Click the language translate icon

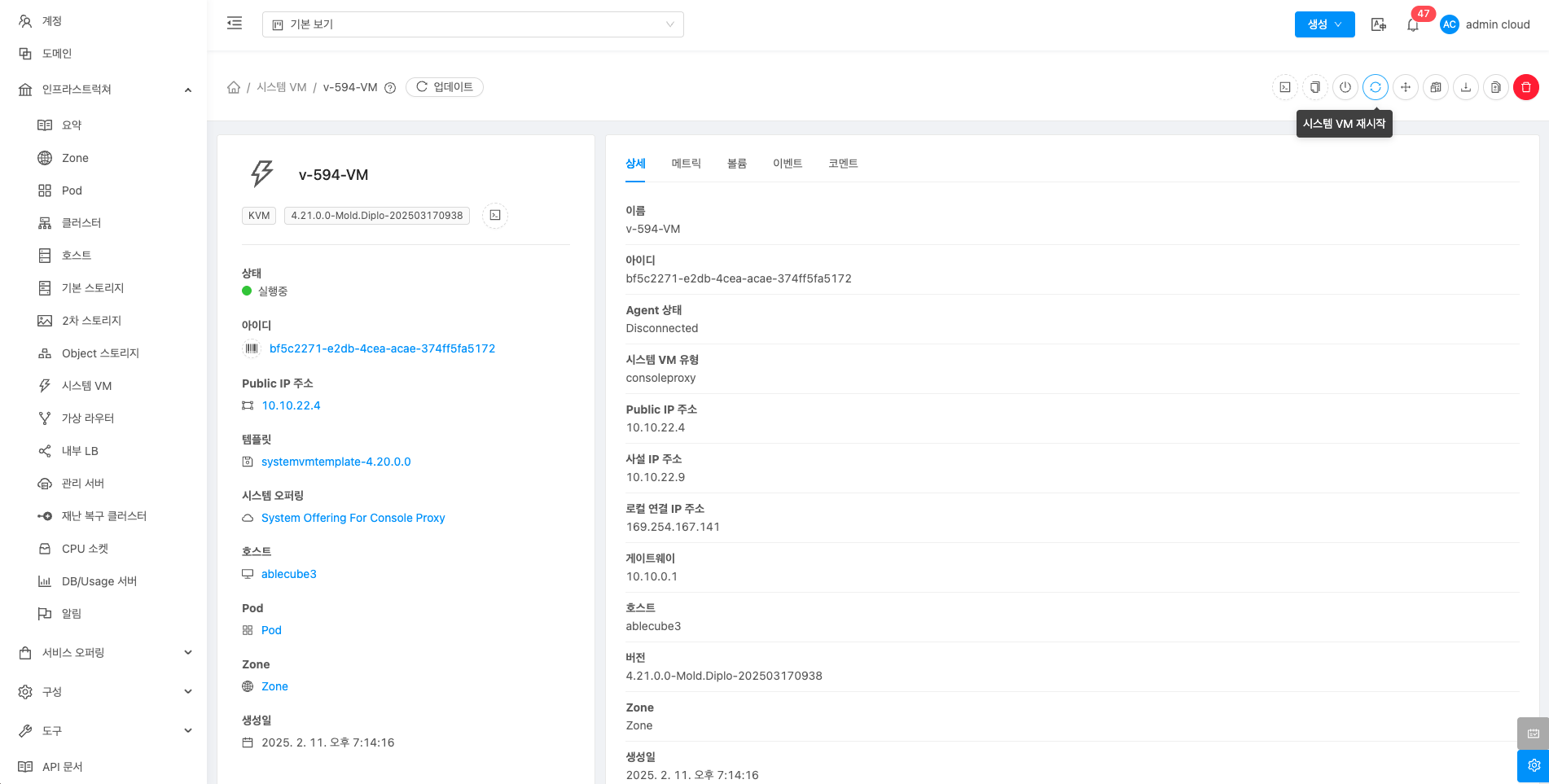click(x=1378, y=25)
